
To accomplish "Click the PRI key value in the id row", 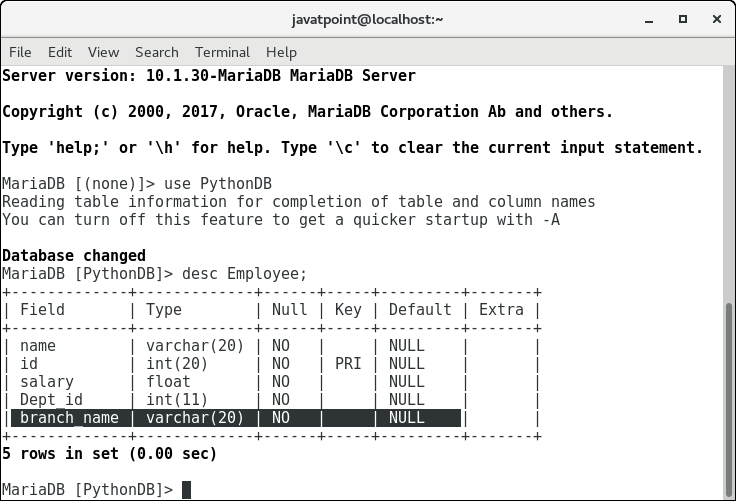I will coord(347,364).
